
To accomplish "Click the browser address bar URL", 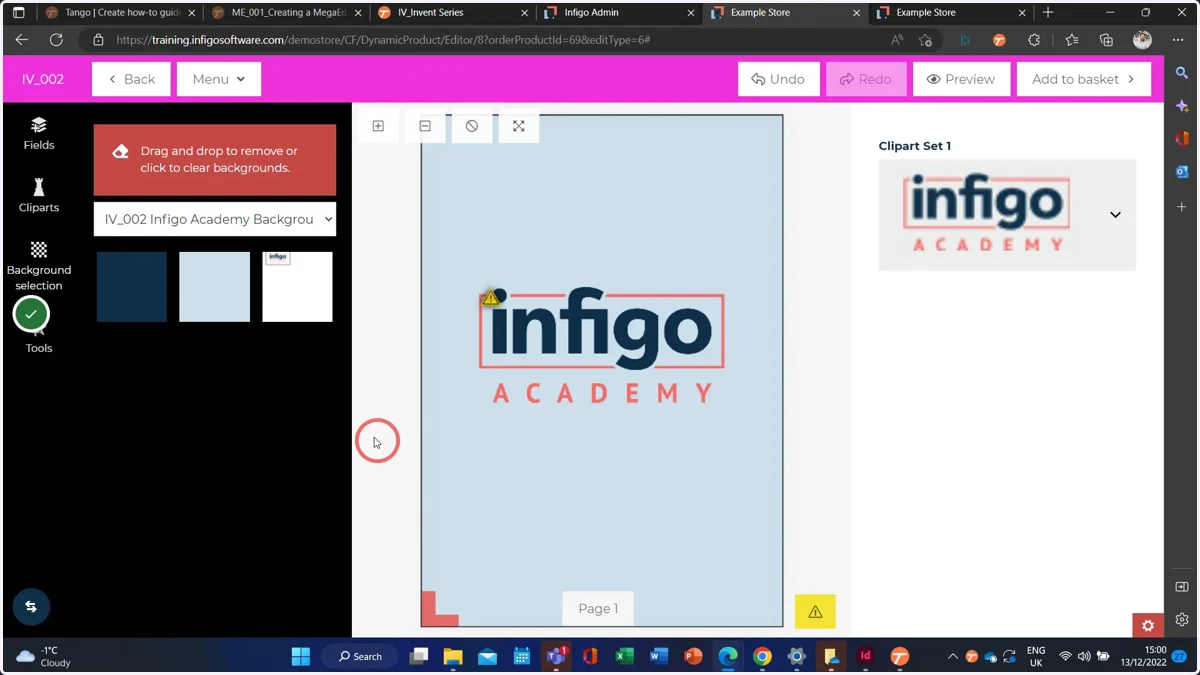I will [x=383, y=40].
